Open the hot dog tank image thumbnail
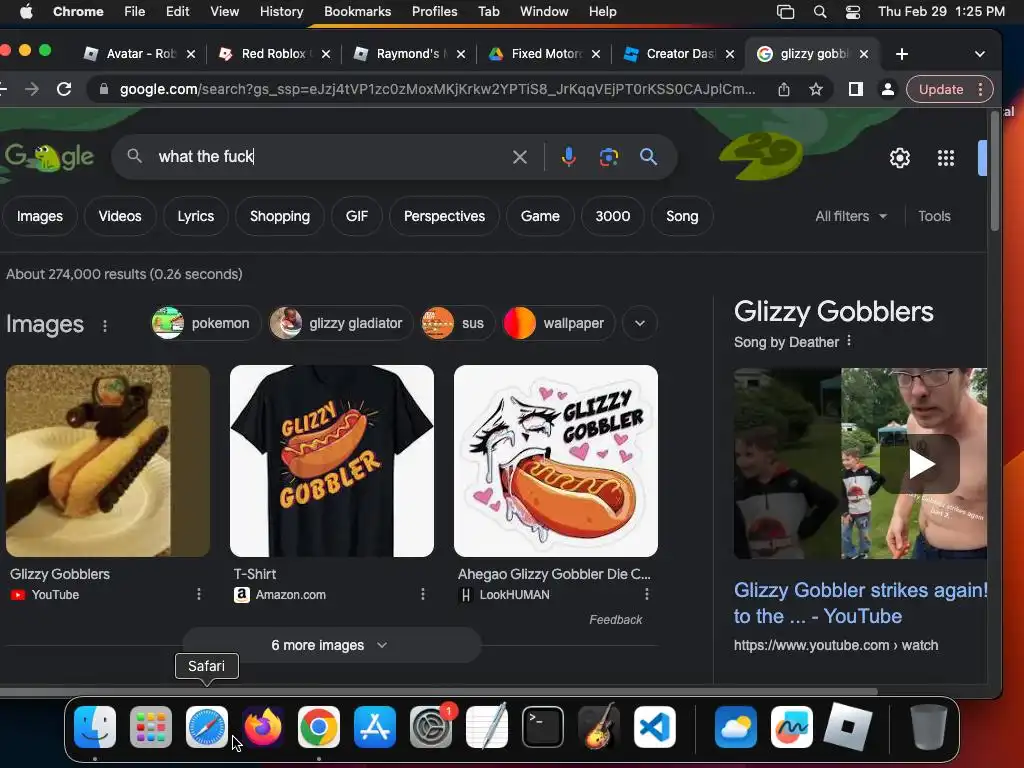 [x=108, y=461]
